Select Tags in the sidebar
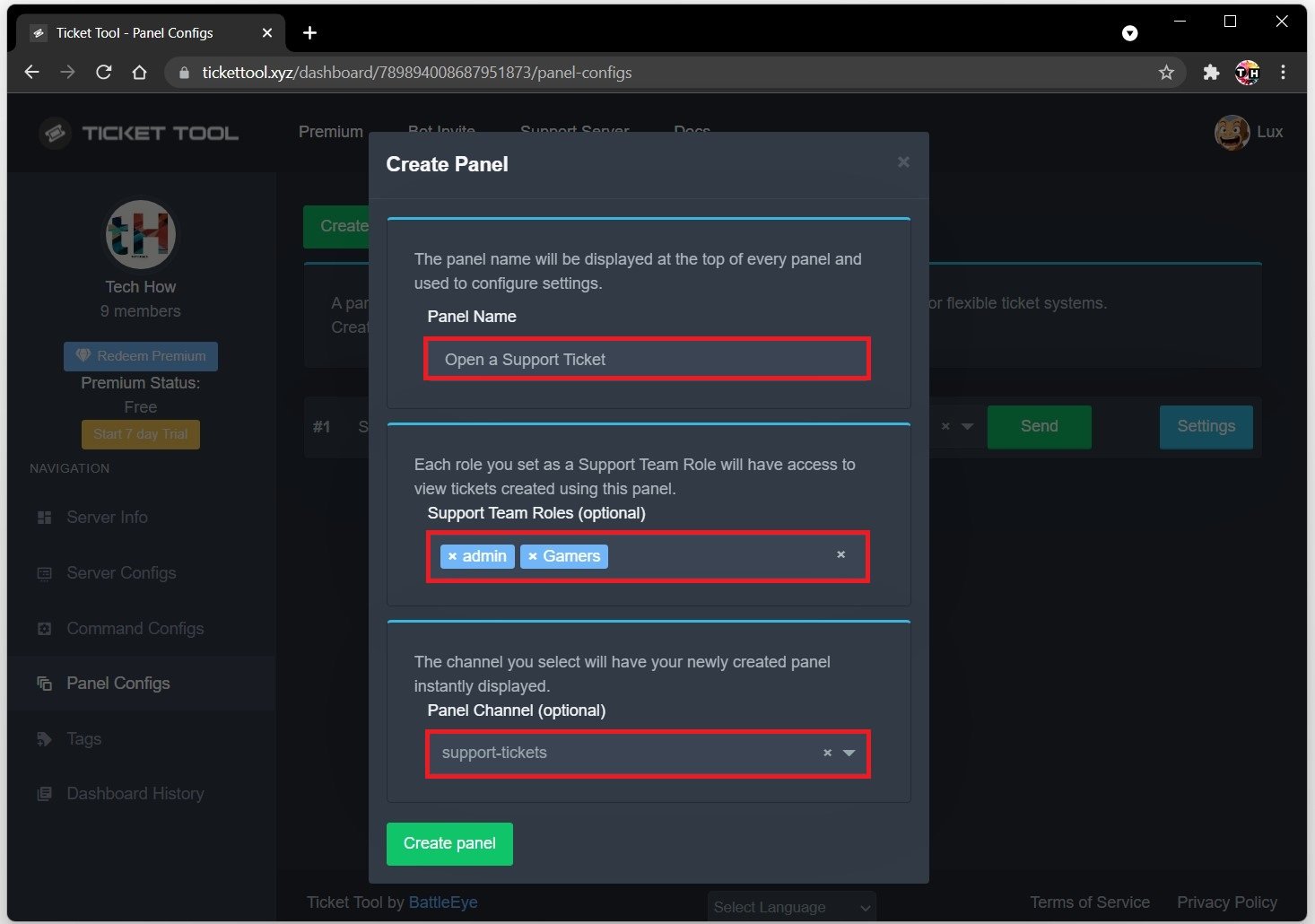1315x924 pixels. coord(83,739)
